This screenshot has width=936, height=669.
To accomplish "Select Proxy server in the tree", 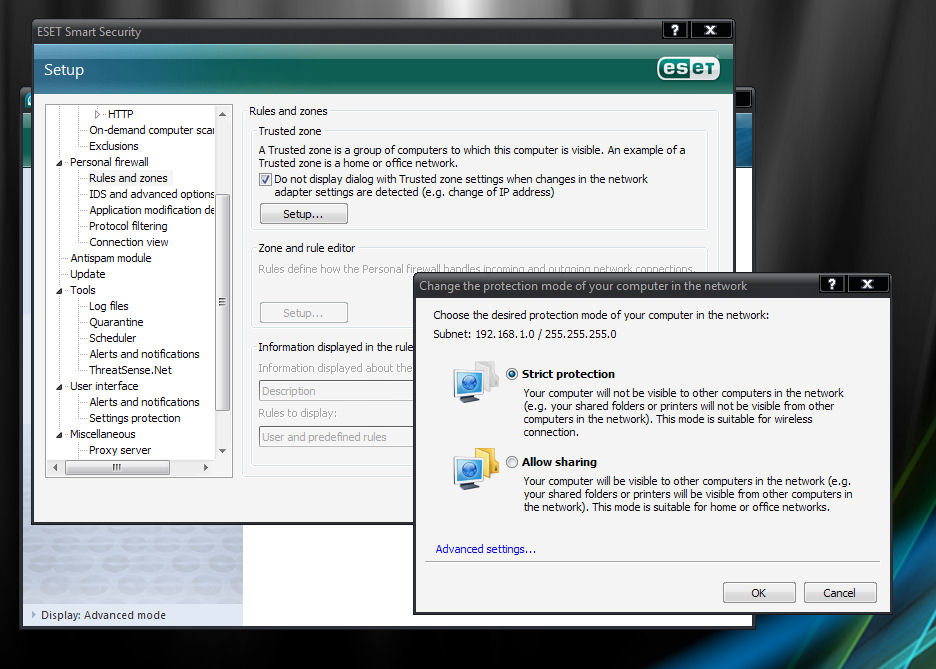I will [x=120, y=451].
